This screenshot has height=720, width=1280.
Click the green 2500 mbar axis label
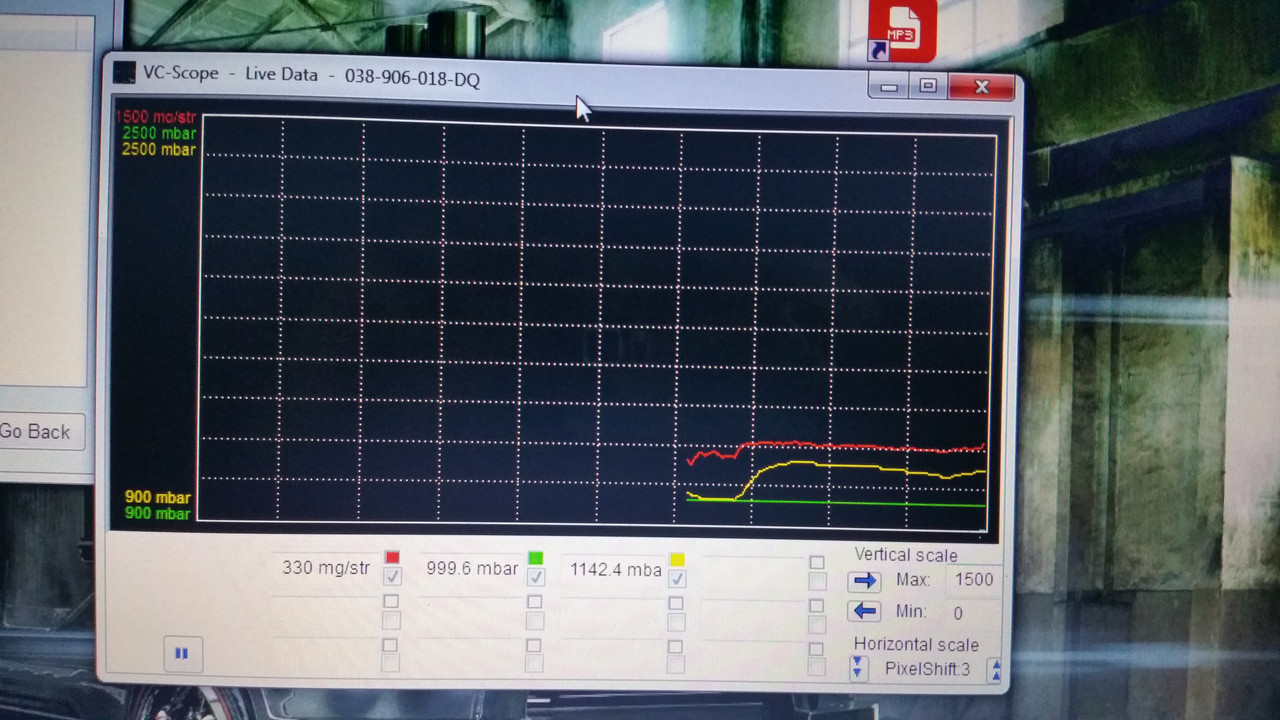pos(160,133)
